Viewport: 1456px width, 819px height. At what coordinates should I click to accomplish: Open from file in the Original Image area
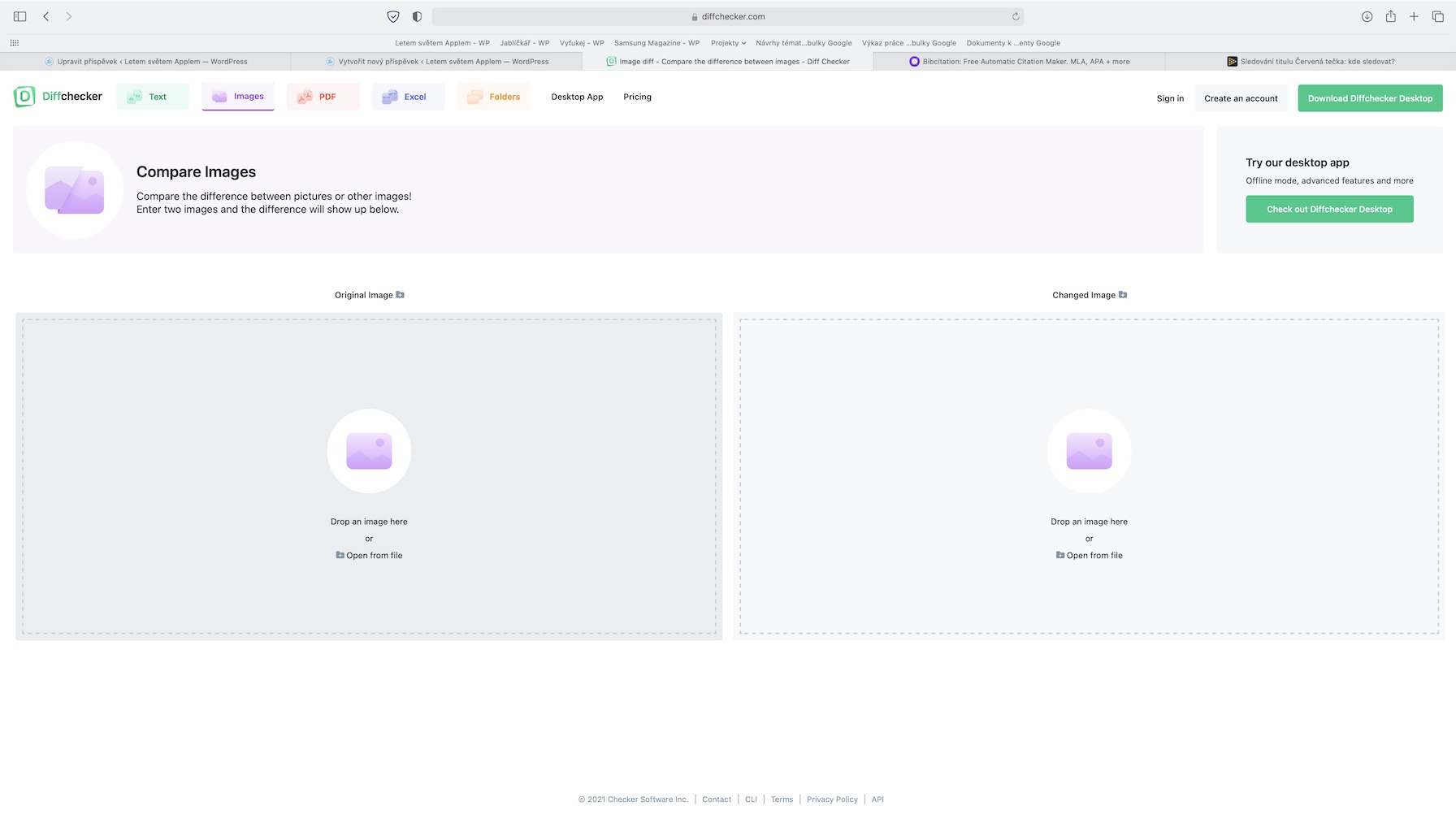369,556
